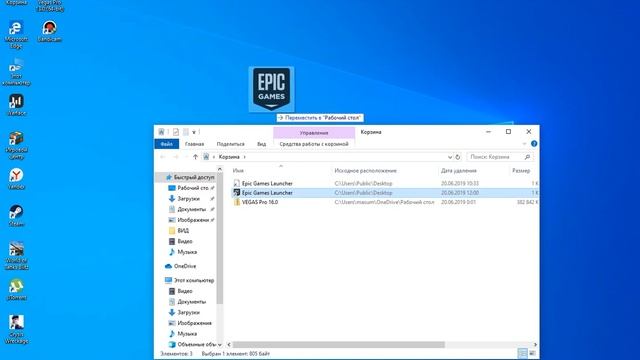The image size is (640, 360).
Task: Select the Этот компьютер desktop icon
Action: 16,71
